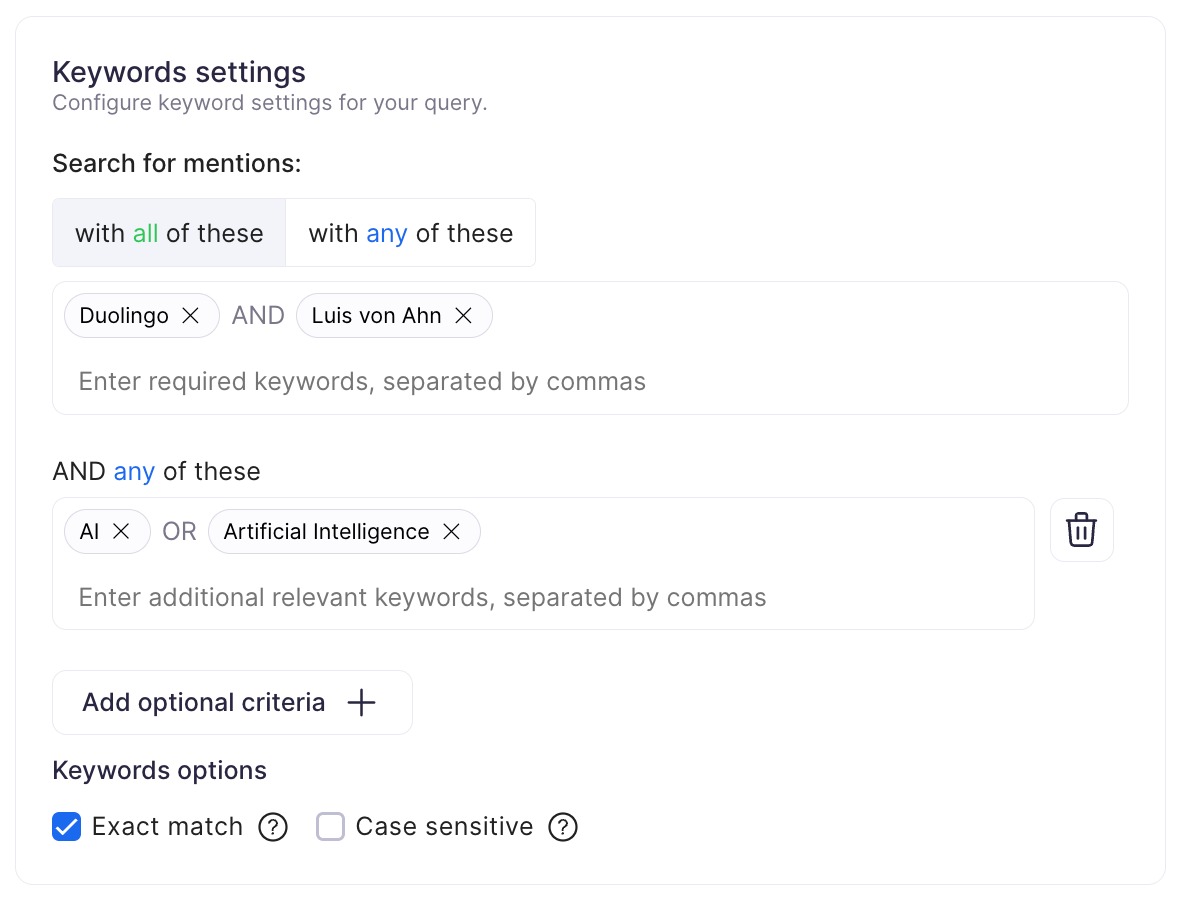This screenshot has width=1186, height=902.
Task: Select the 'with all of these' tab
Action: pyautogui.click(x=168, y=232)
